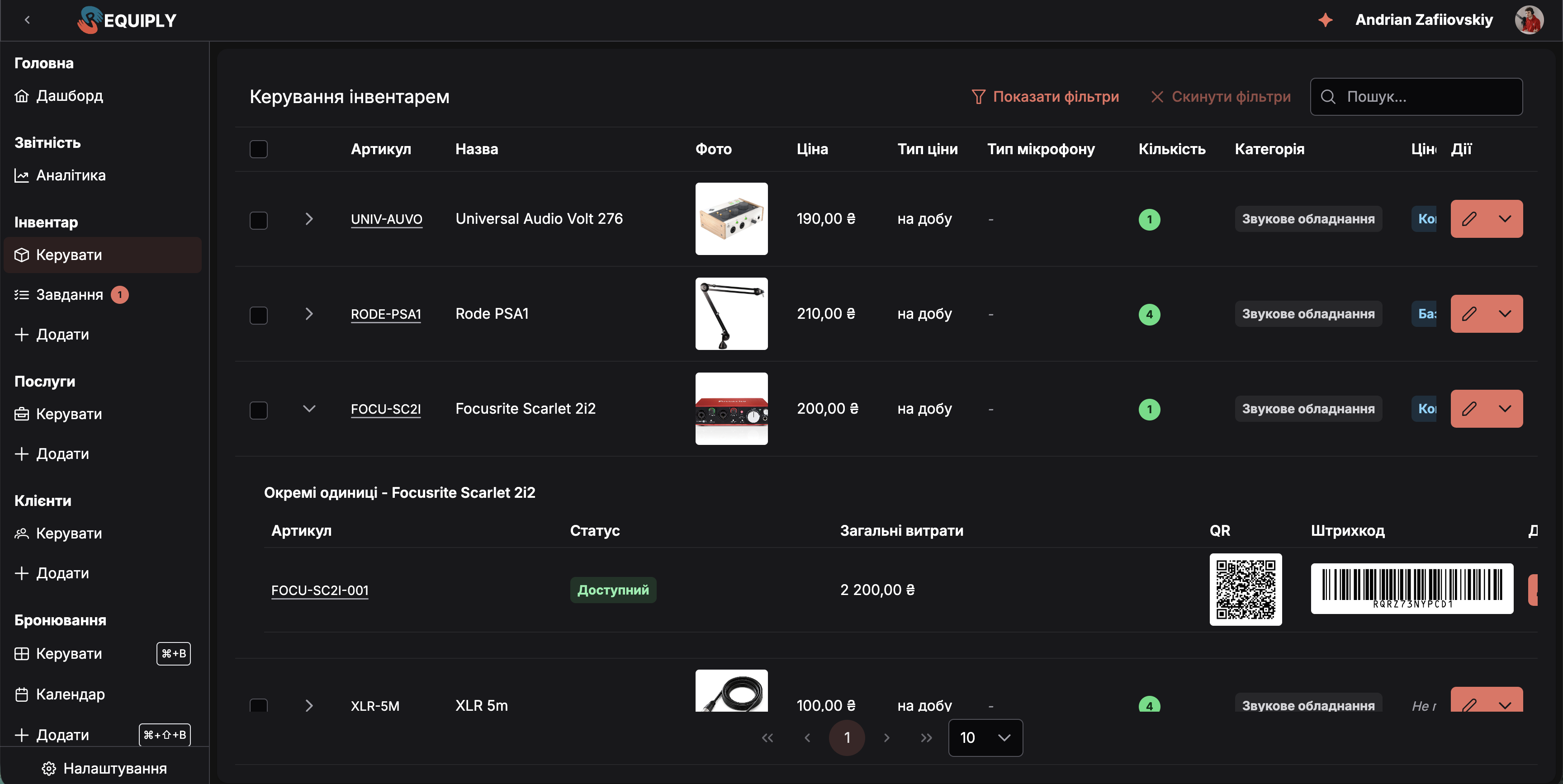The width and height of the screenshot is (1563, 784).
Task: Open Керувати under Інвентар
Action: pos(103,255)
